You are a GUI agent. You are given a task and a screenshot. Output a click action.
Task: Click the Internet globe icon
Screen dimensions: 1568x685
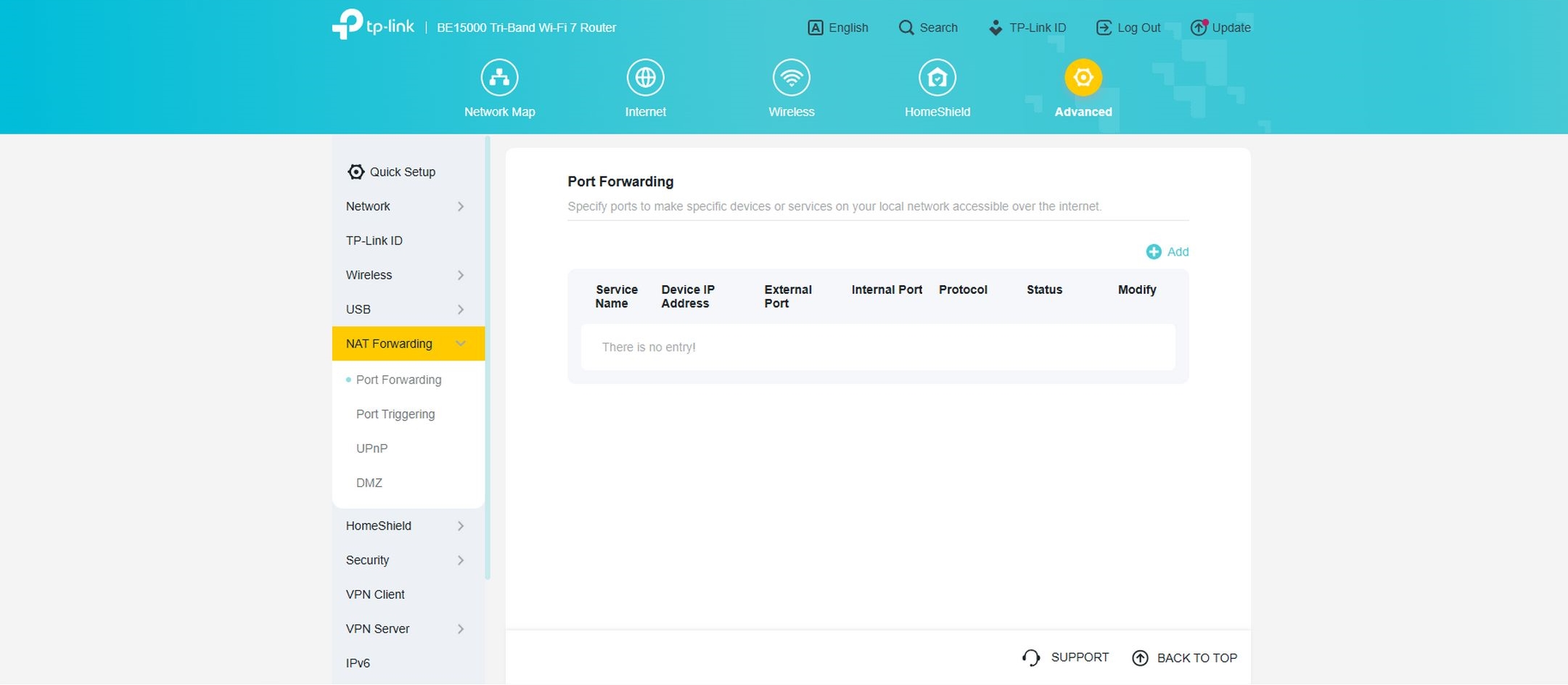coord(645,78)
